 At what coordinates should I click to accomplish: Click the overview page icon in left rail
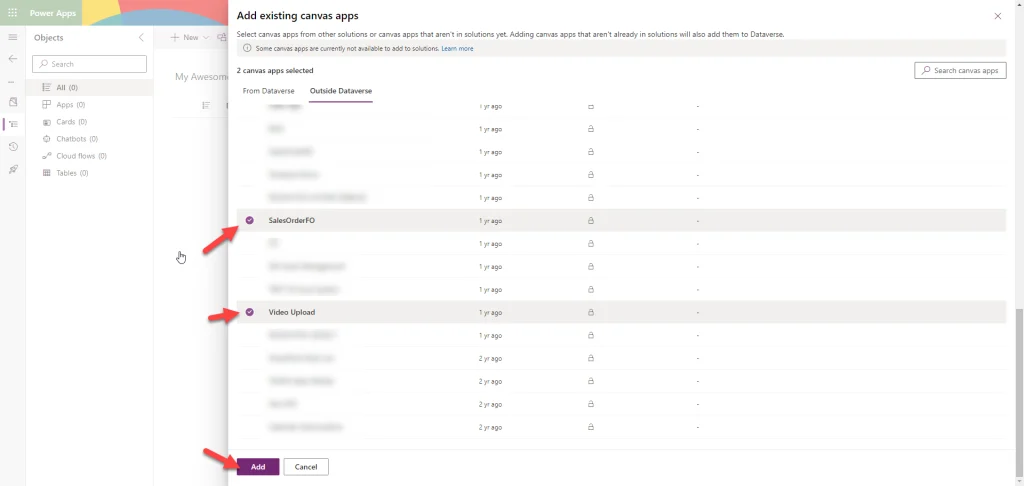(x=12, y=102)
